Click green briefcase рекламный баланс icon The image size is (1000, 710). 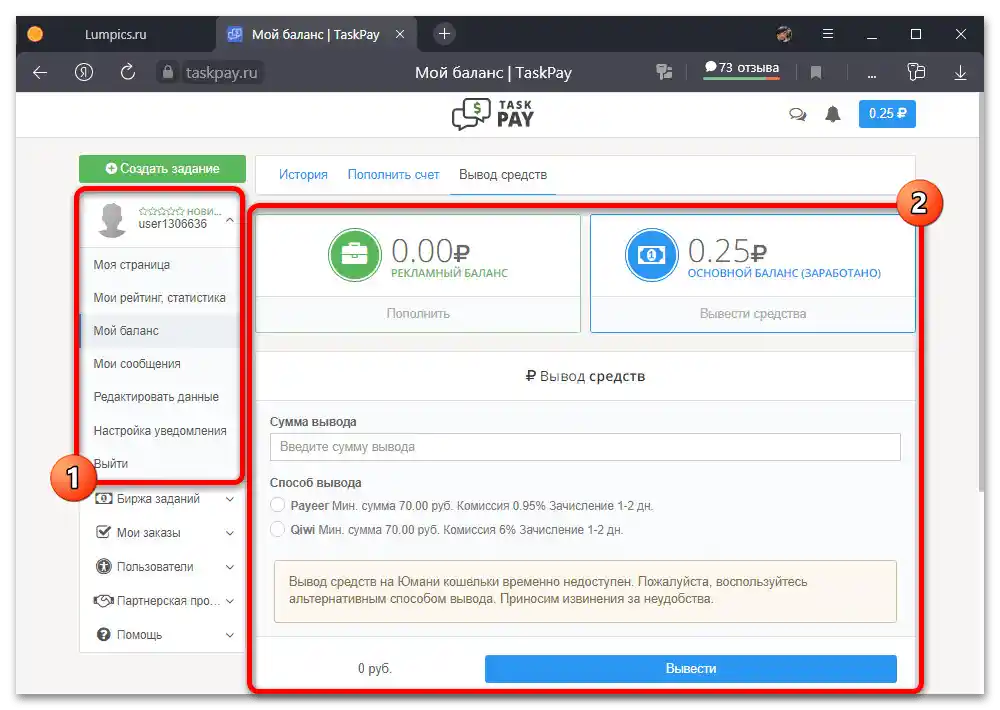coord(355,255)
